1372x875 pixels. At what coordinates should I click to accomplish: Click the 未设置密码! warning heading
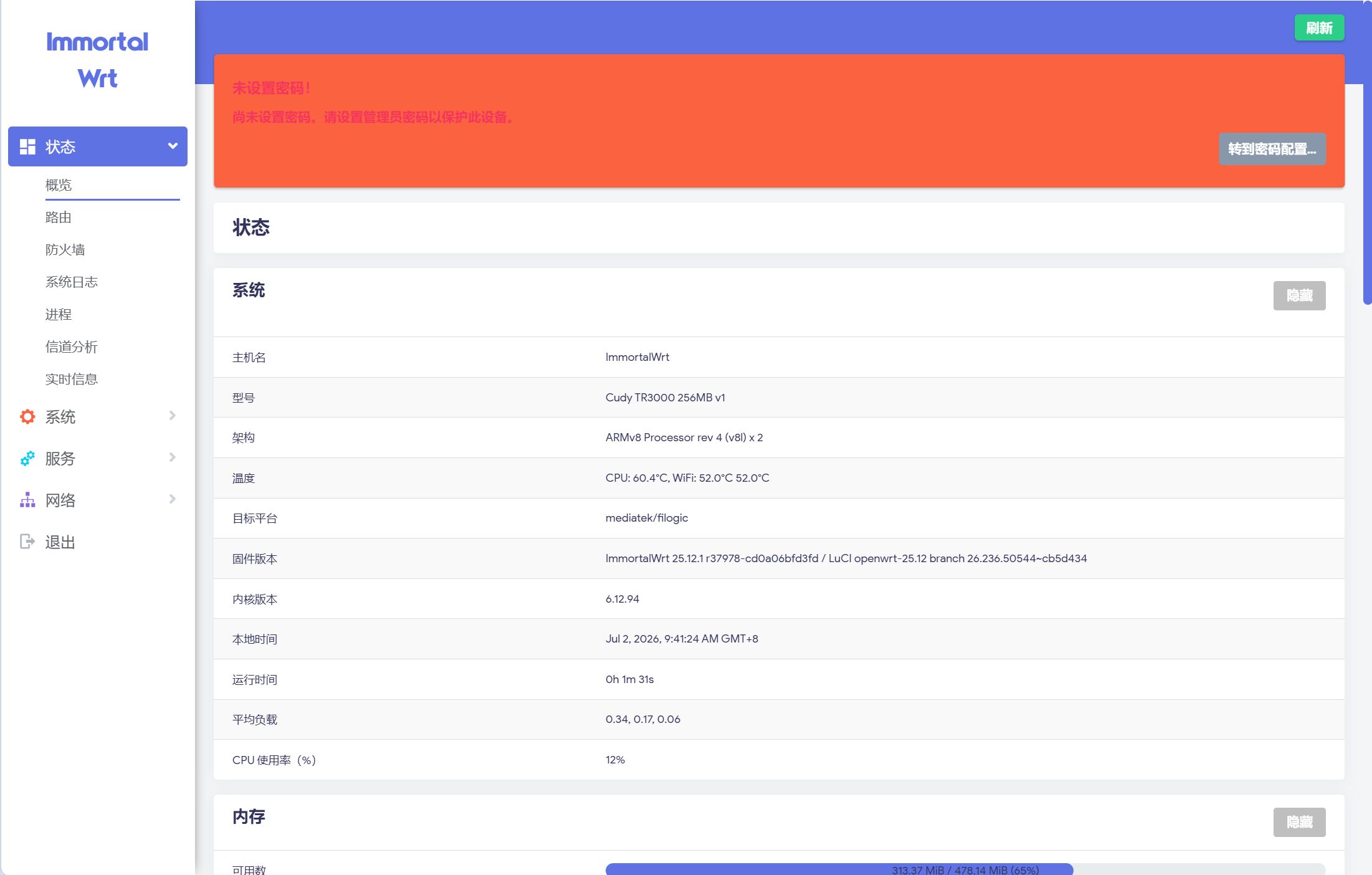[272, 88]
